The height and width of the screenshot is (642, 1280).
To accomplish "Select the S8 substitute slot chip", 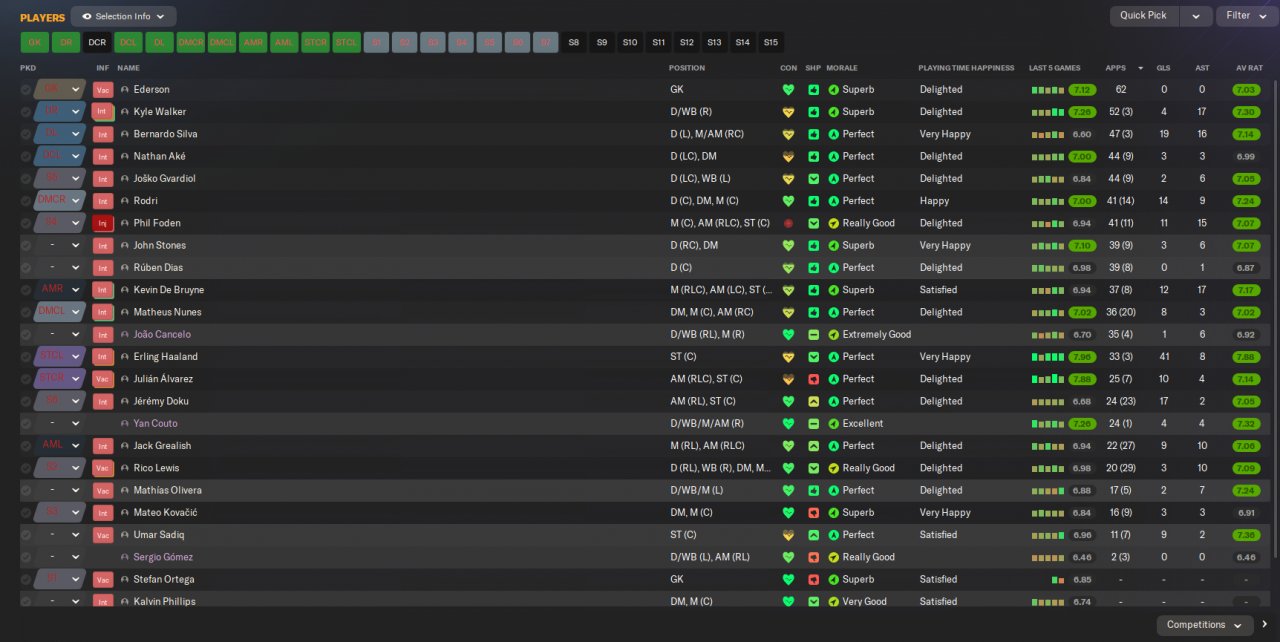I will tap(573, 43).
